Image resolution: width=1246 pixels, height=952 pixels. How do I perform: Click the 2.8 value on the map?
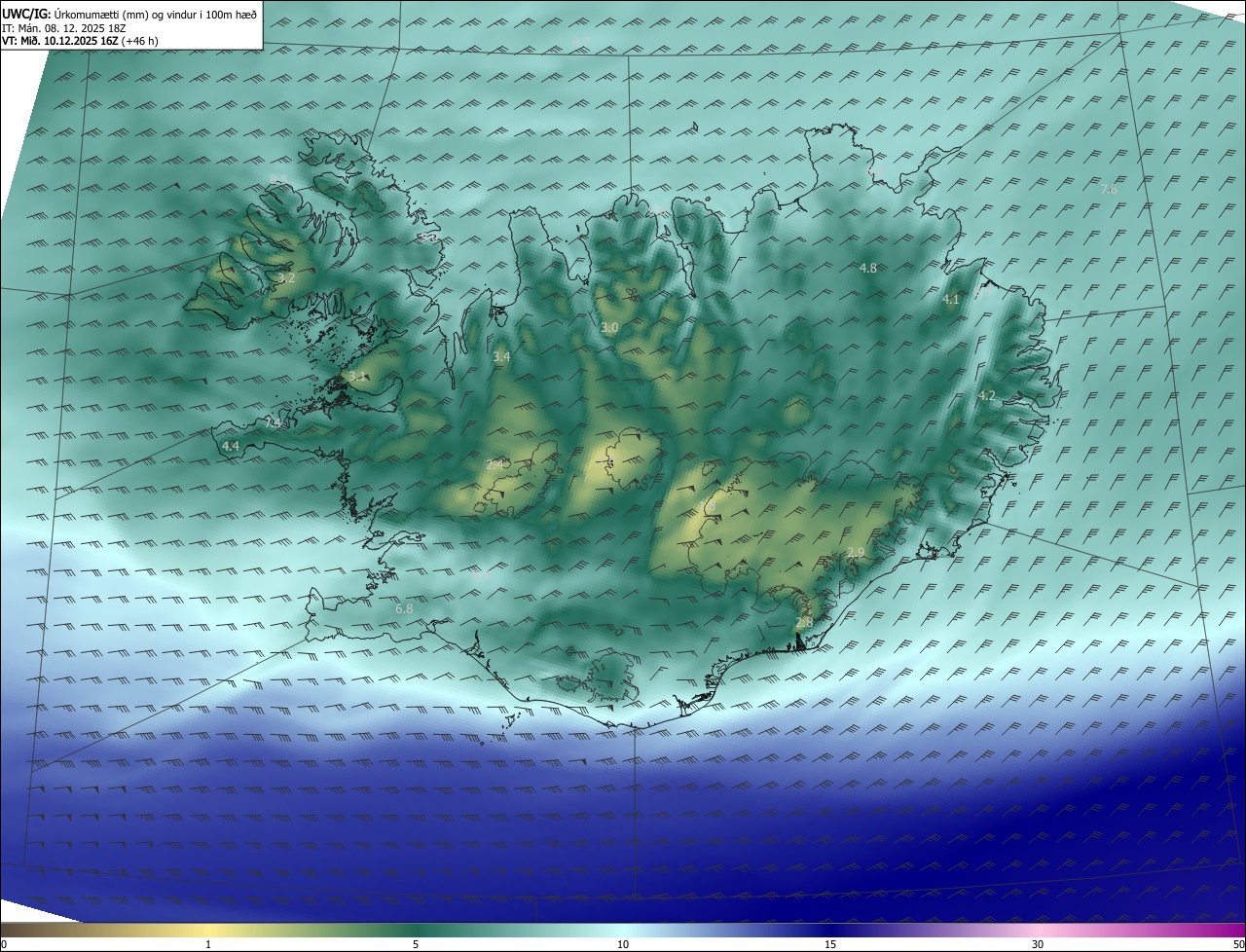(804, 623)
